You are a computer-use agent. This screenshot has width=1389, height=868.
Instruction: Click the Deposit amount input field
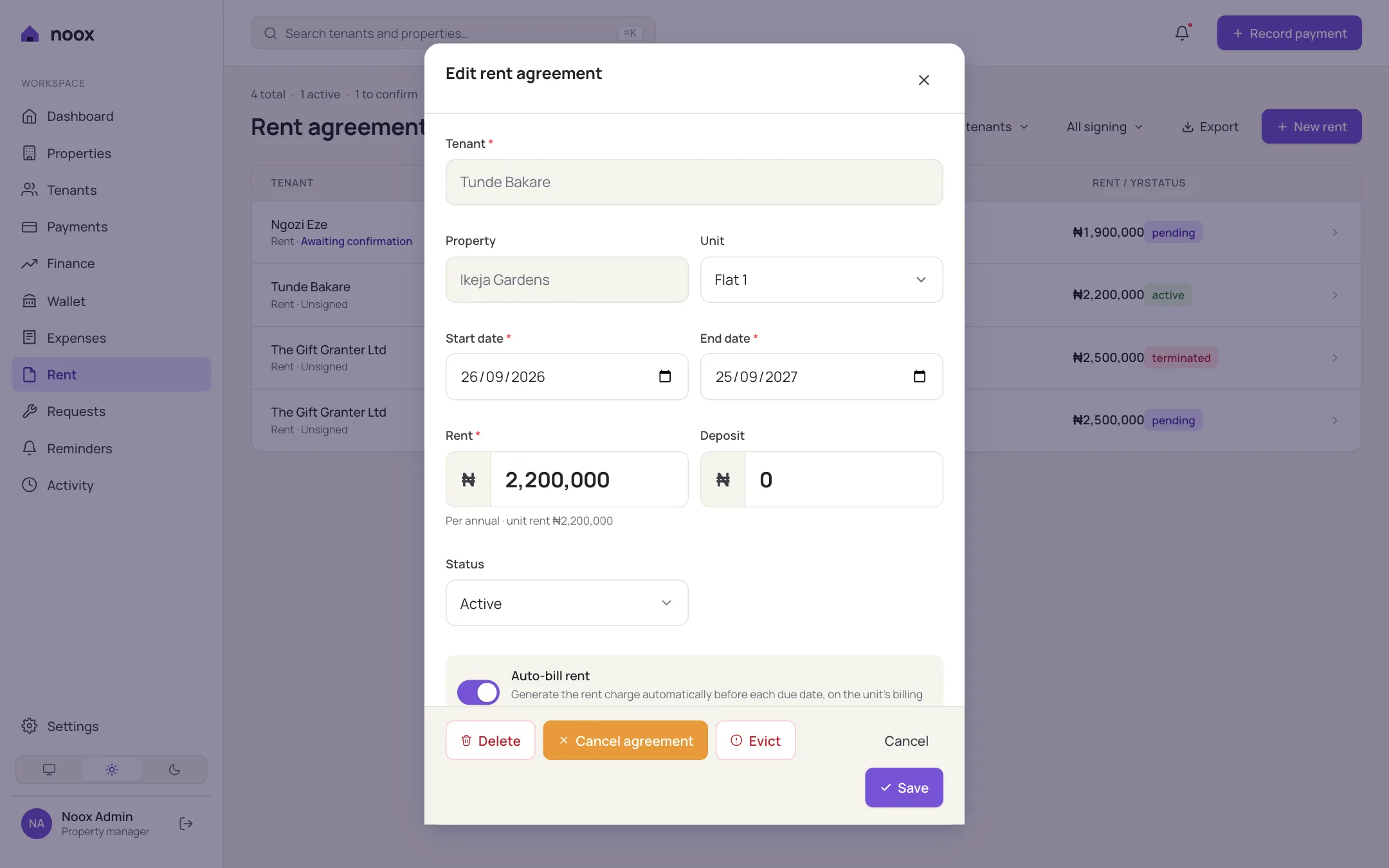(844, 480)
